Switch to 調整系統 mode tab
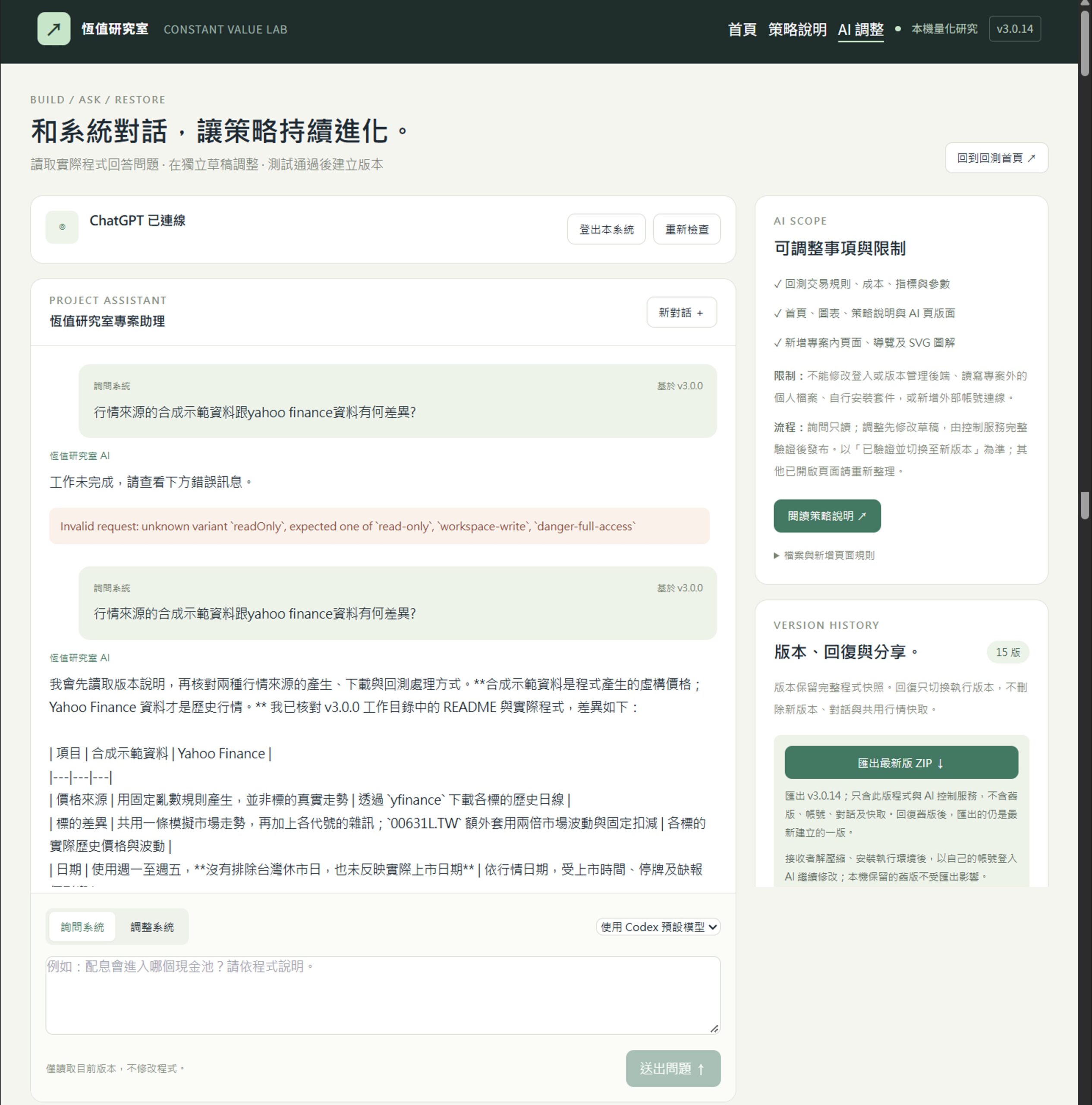The width and height of the screenshot is (1092, 1105). pos(152,927)
